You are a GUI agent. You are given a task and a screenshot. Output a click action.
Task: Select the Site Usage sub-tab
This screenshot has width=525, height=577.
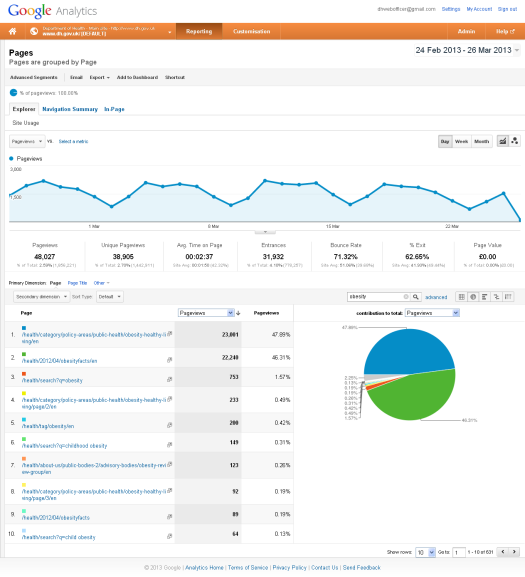coord(26,123)
